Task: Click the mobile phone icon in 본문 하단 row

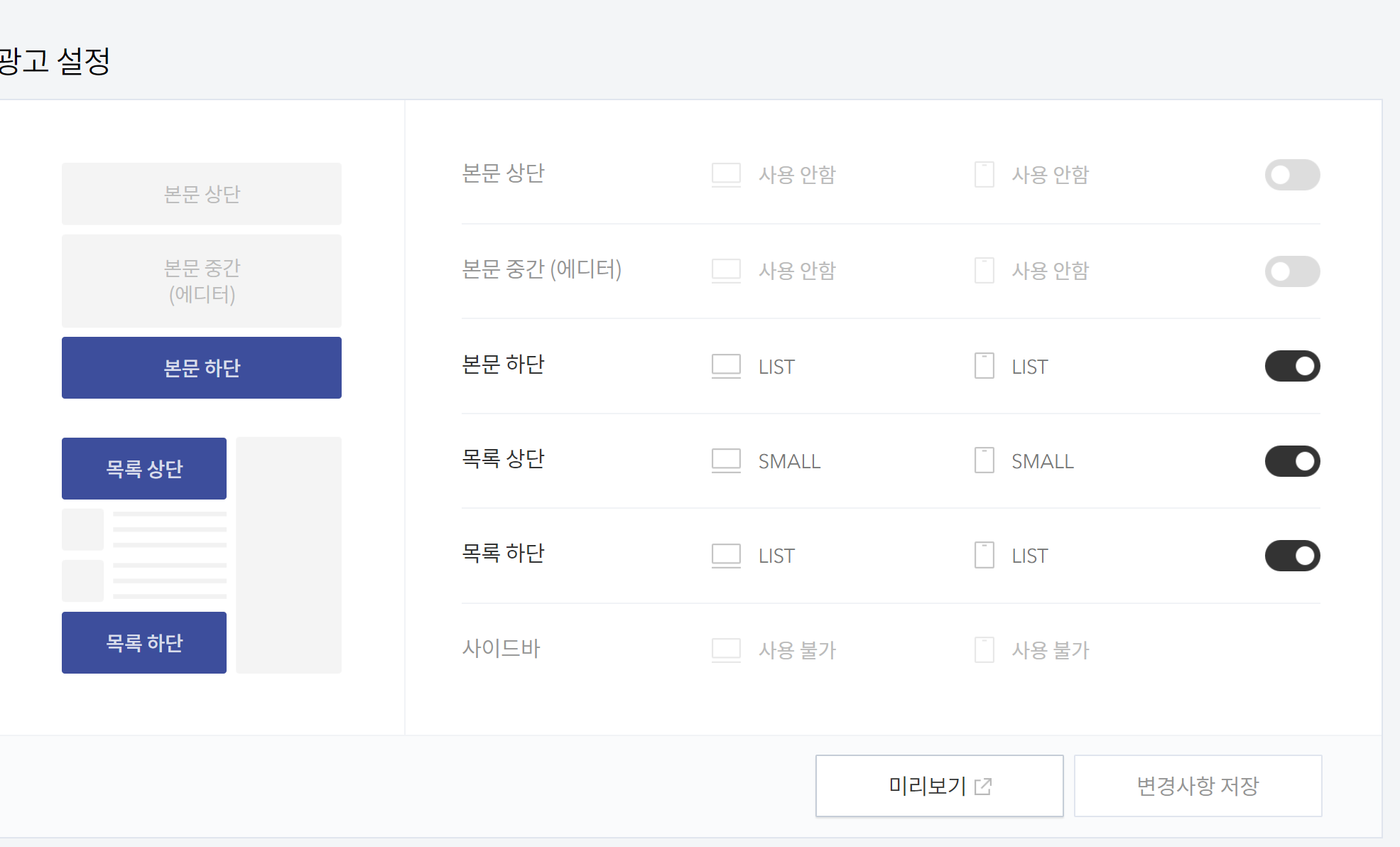Action: (984, 366)
